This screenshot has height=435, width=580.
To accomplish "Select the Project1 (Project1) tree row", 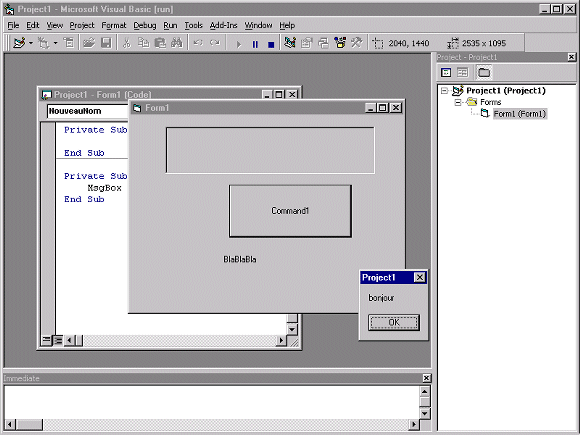I will click(506, 91).
